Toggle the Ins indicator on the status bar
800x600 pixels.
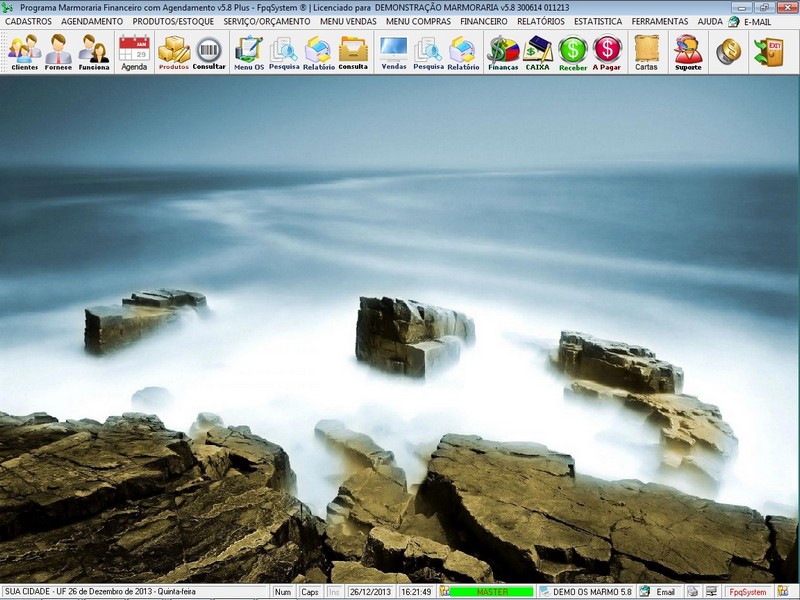(332, 590)
